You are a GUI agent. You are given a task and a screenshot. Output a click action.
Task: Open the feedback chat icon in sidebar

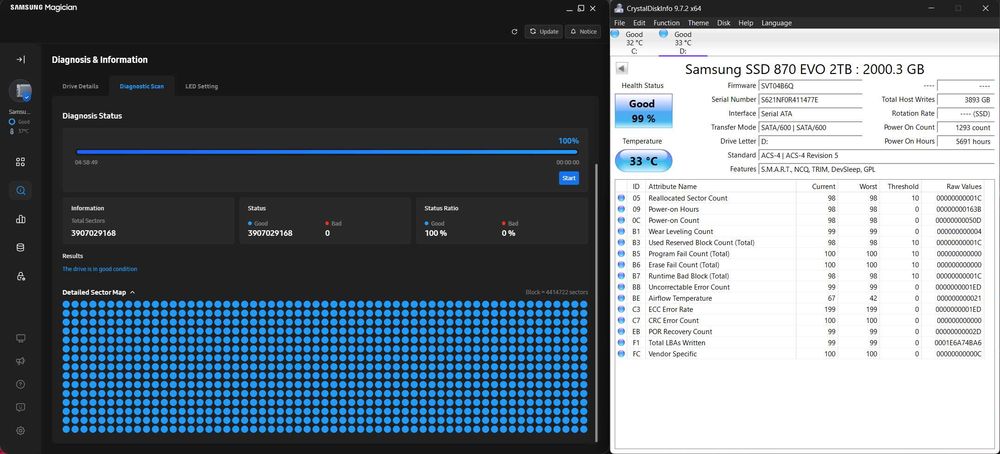click(20, 407)
